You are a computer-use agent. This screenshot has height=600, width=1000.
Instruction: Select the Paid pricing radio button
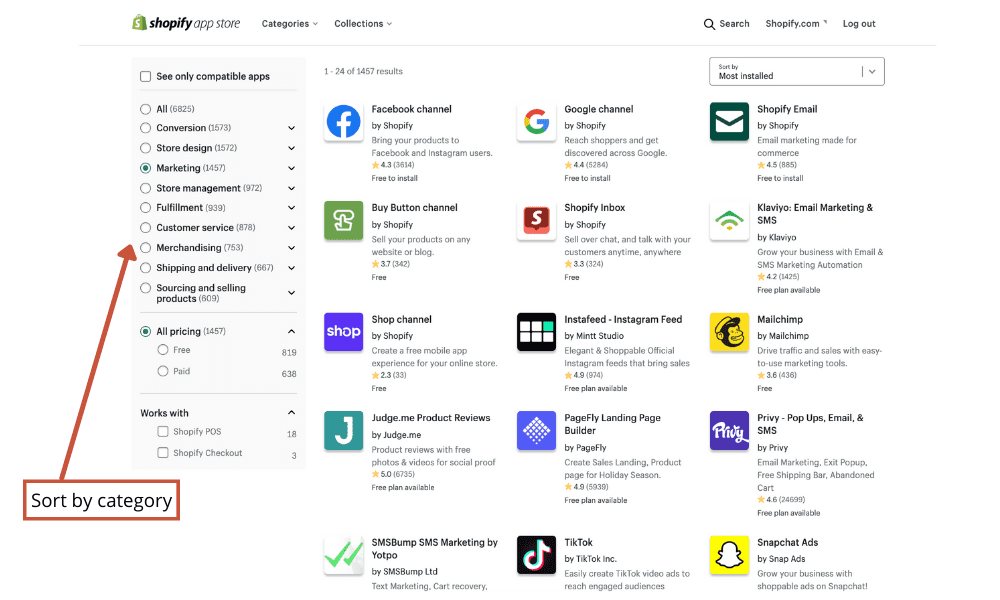tap(163, 371)
